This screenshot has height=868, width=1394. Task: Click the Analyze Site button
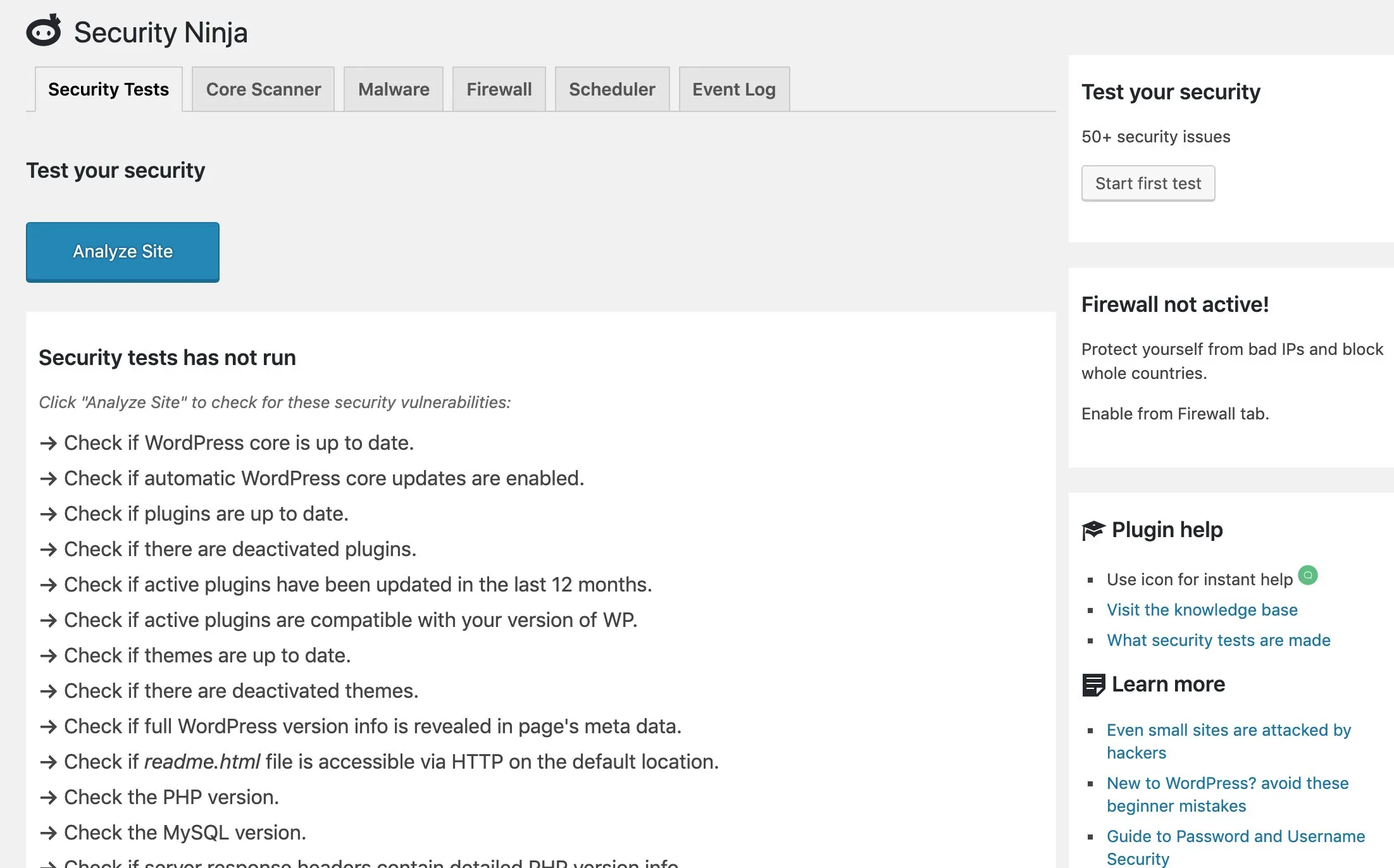tap(123, 252)
